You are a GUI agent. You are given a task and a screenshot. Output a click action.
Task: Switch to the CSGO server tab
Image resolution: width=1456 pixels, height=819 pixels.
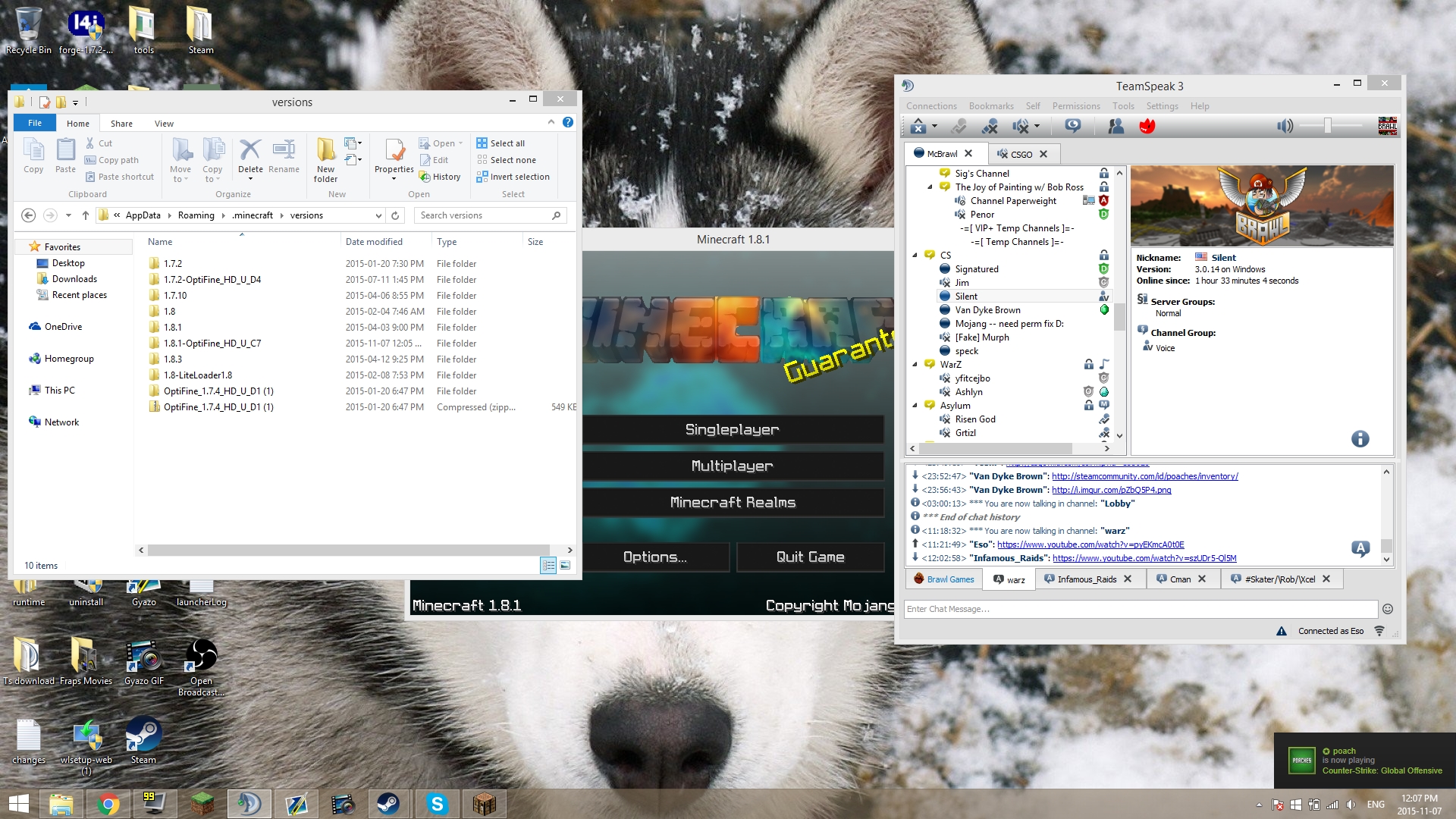point(1021,154)
